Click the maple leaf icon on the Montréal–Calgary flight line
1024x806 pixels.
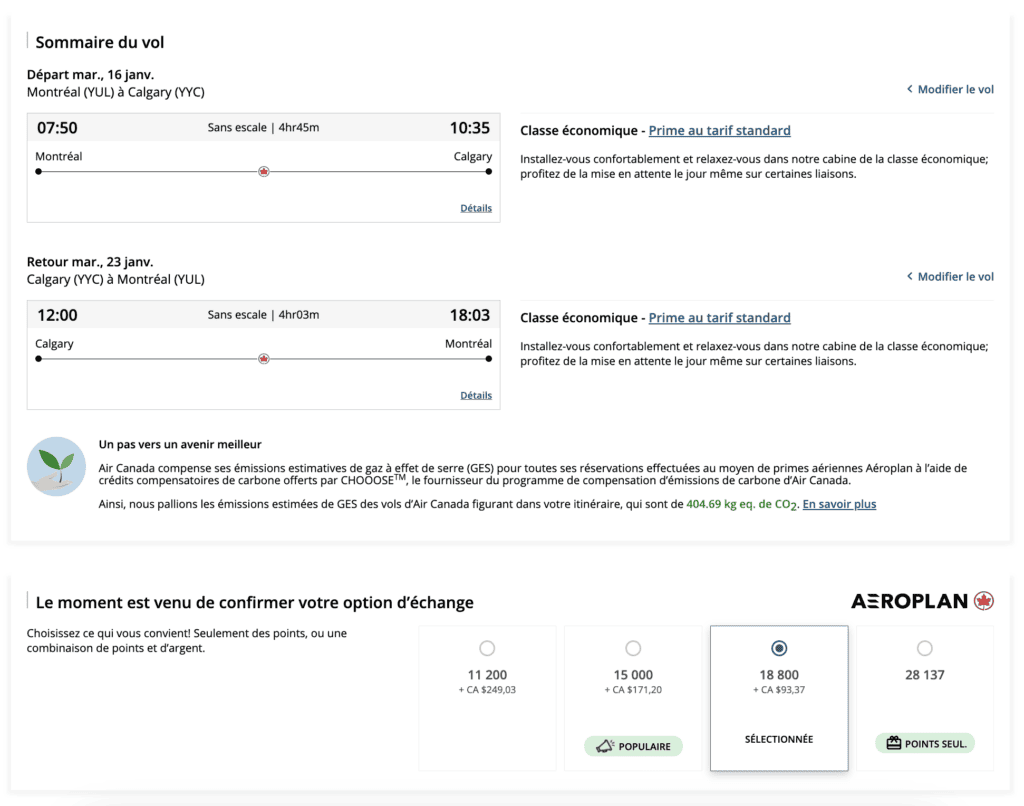pos(264,172)
